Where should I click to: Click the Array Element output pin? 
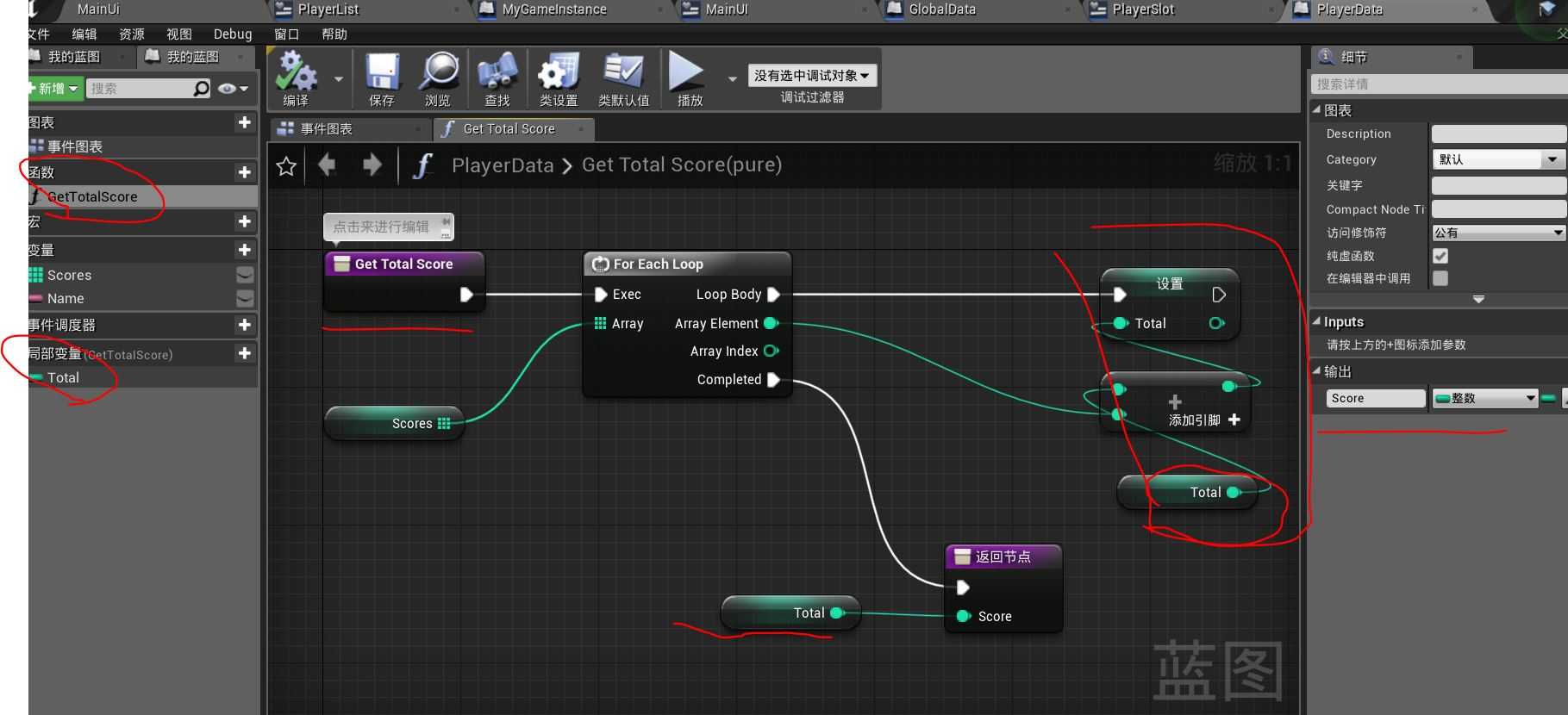pos(771,323)
